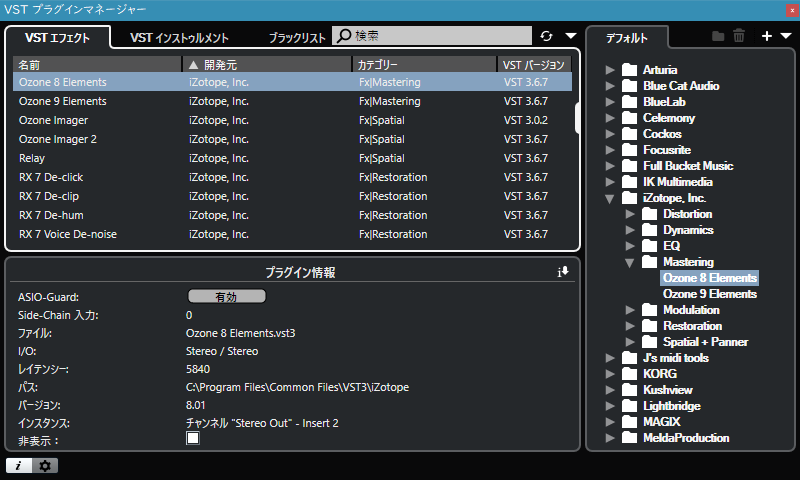Select the RX 7 De-hum row
The width and height of the screenshot is (800, 480).
[292, 215]
